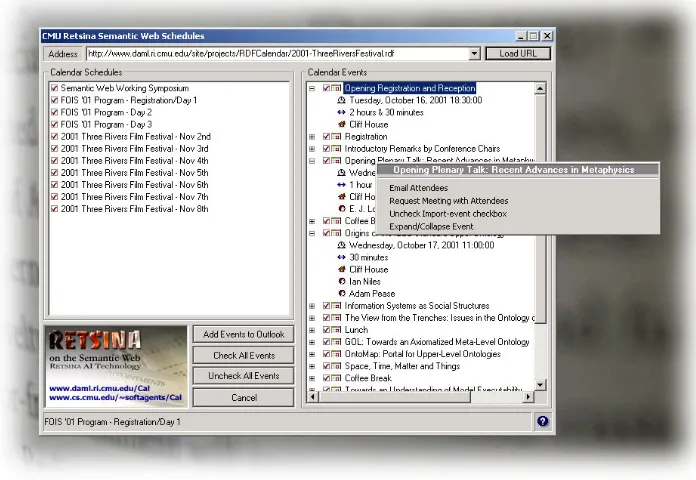Screen dimensions: 696x480
Task: Uncheck Three Rivers Film Festival - Nov 2nd
Action: 55,136
